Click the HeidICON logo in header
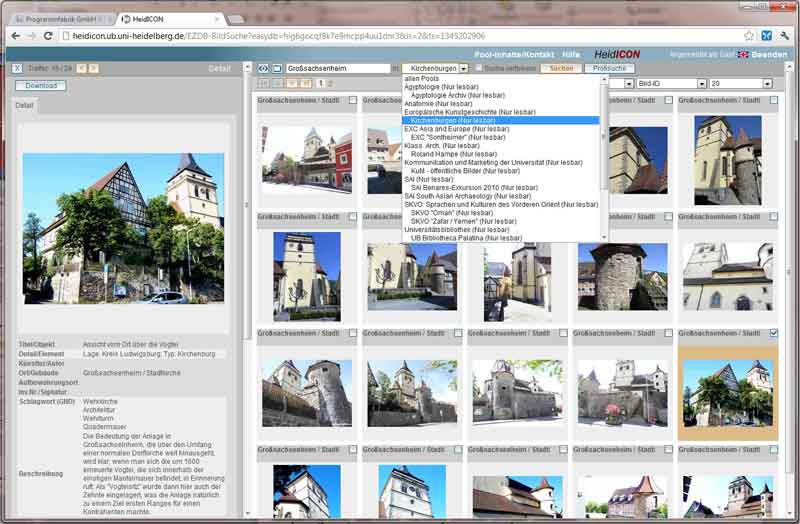The height and width of the screenshot is (524, 800). point(617,54)
